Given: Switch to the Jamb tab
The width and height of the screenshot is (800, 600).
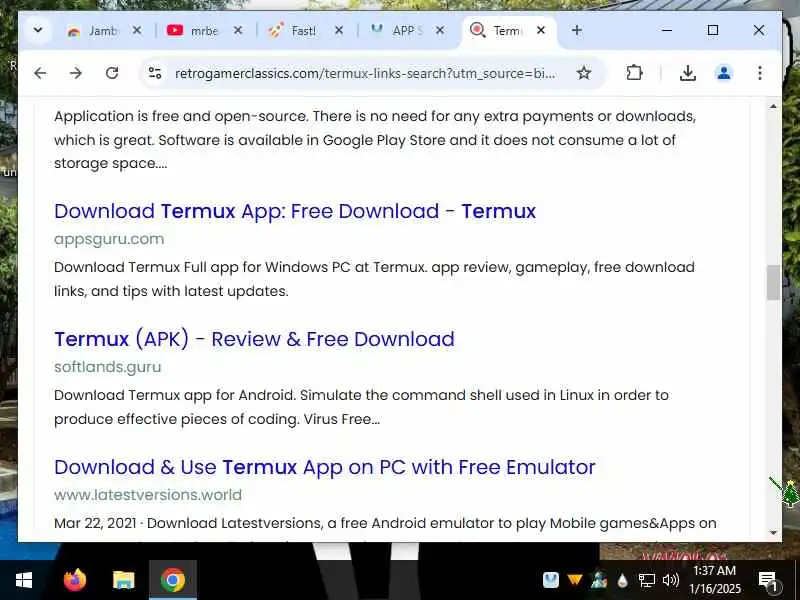Looking at the screenshot, I should [95, 31].
